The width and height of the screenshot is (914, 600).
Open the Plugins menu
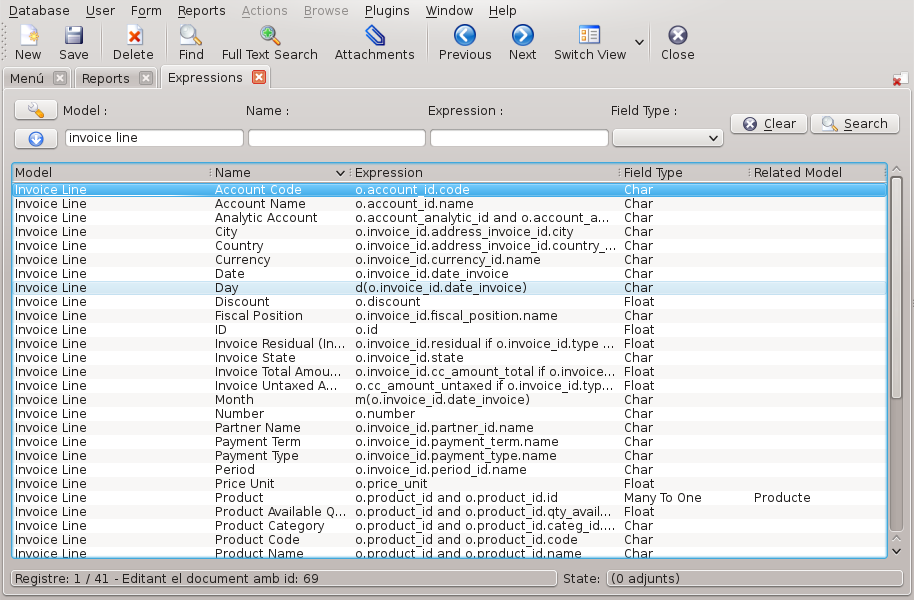coord(387,10)
